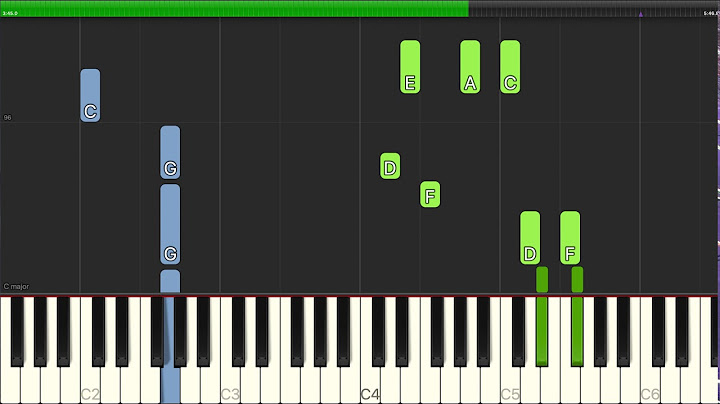Select the upper blue G note block

pos(170,152)
